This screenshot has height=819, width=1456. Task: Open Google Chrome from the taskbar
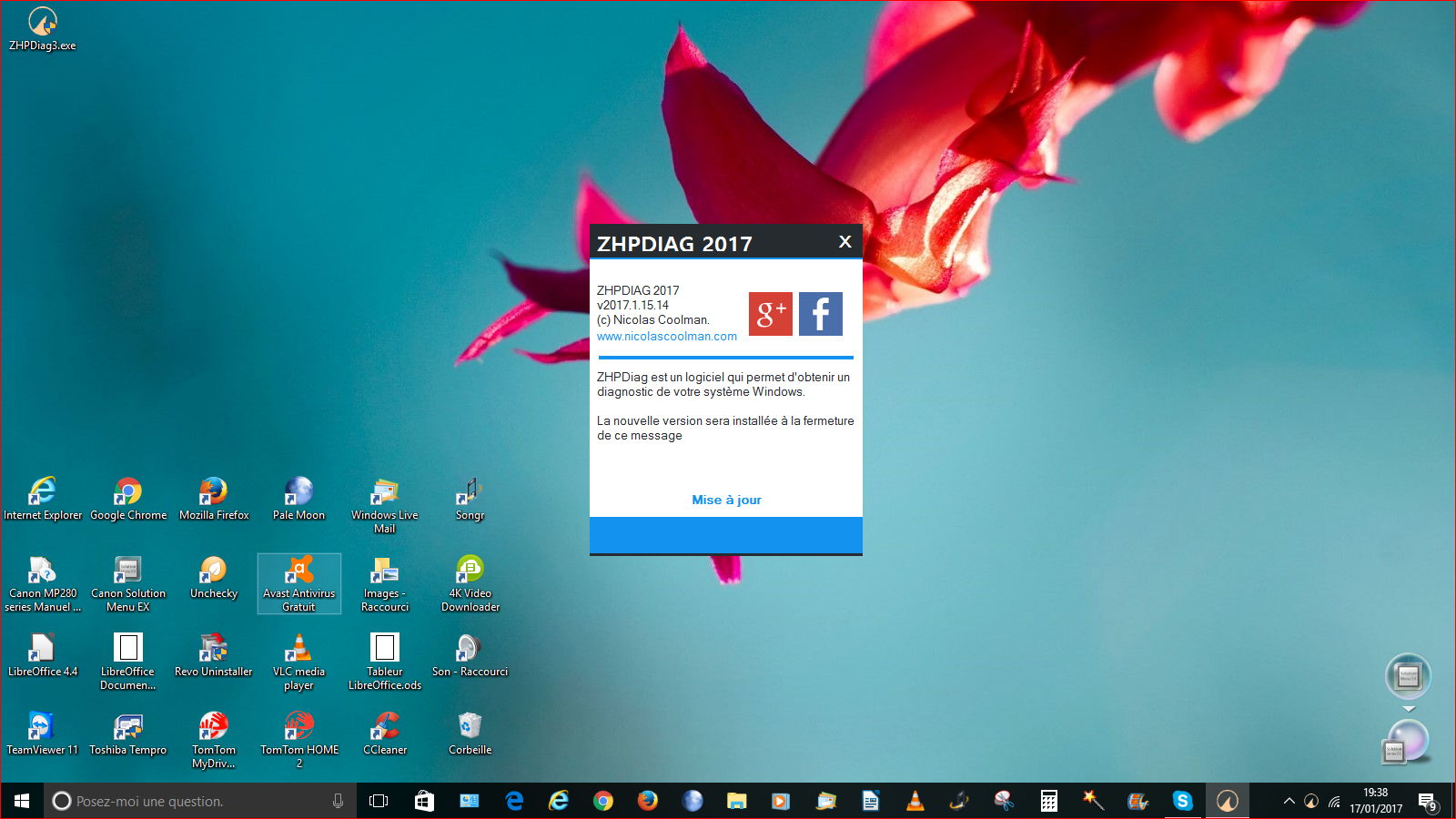point(603,801)
